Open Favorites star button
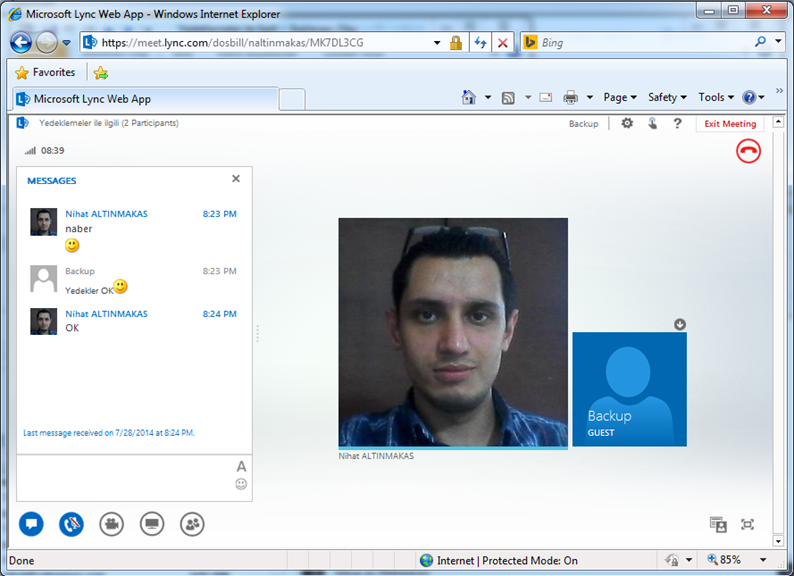 [45, 72]
